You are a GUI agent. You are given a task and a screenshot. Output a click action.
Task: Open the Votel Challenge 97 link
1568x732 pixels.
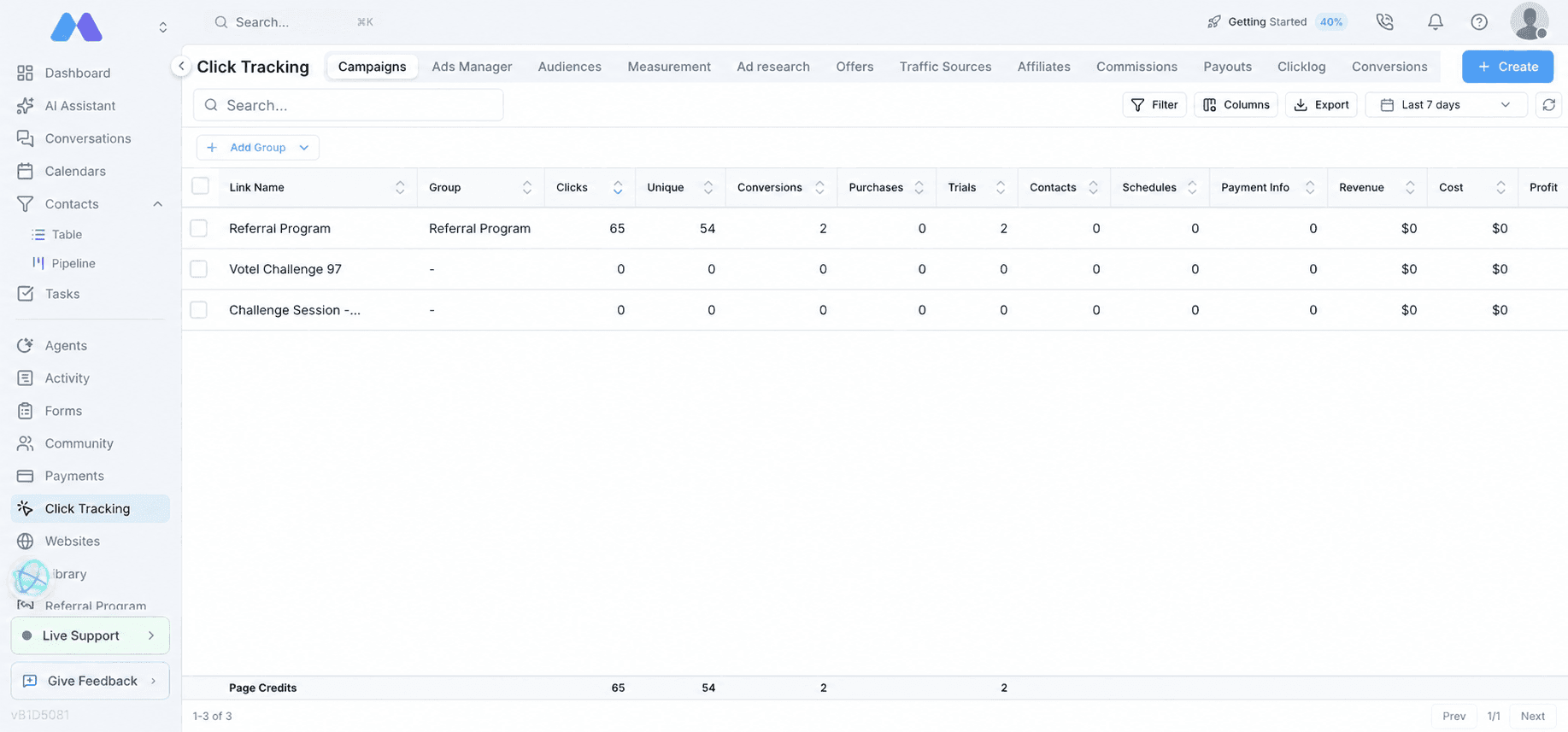[x=285, y=269]
